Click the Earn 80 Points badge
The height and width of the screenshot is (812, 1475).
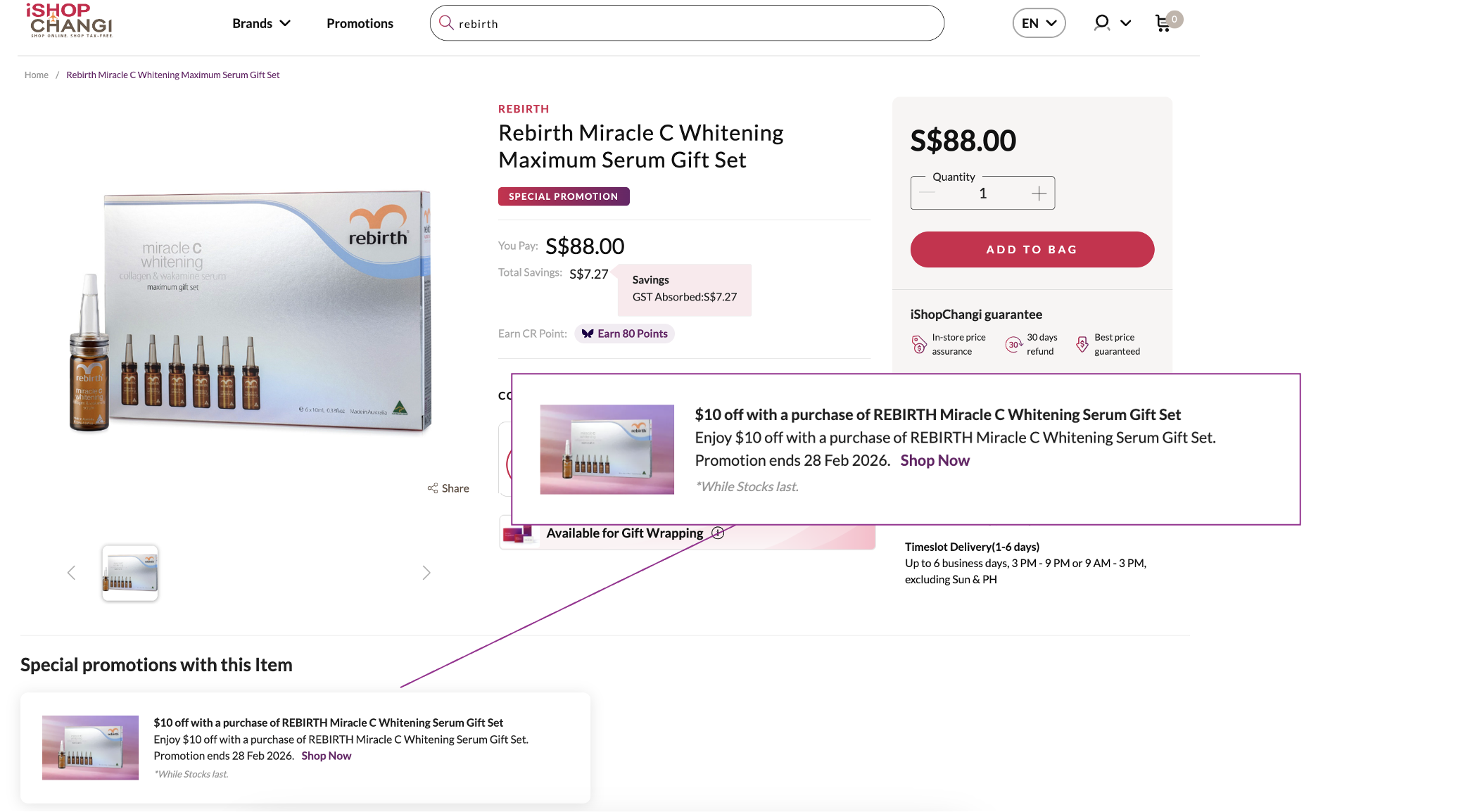625,334
